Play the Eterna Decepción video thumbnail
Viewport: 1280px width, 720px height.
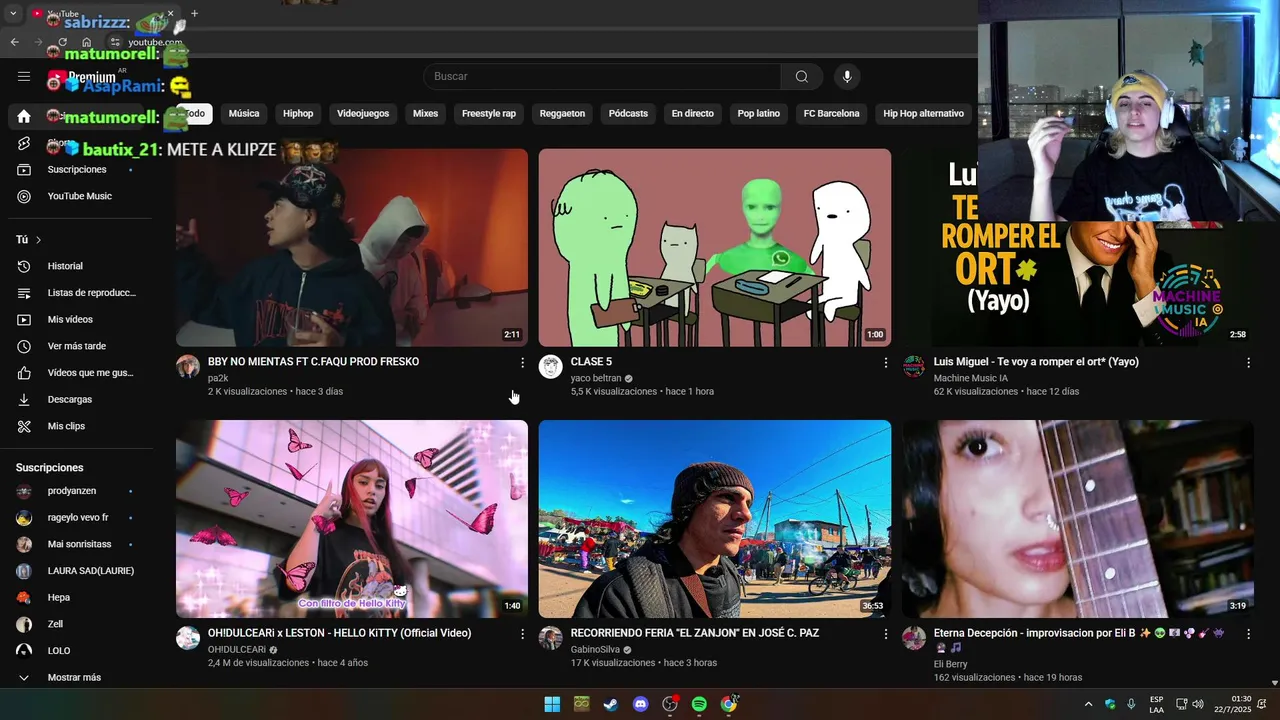tap(1078, 519)
